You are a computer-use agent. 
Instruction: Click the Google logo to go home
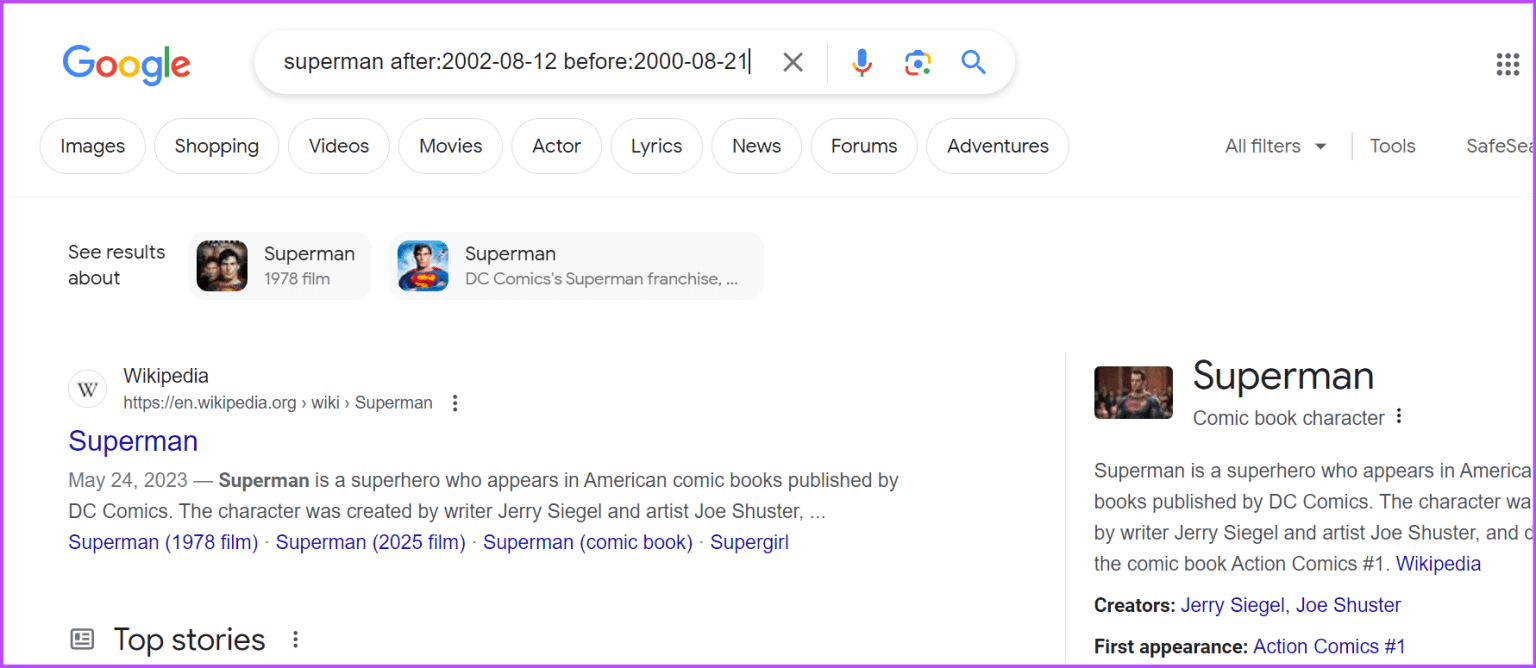point(126,64)
